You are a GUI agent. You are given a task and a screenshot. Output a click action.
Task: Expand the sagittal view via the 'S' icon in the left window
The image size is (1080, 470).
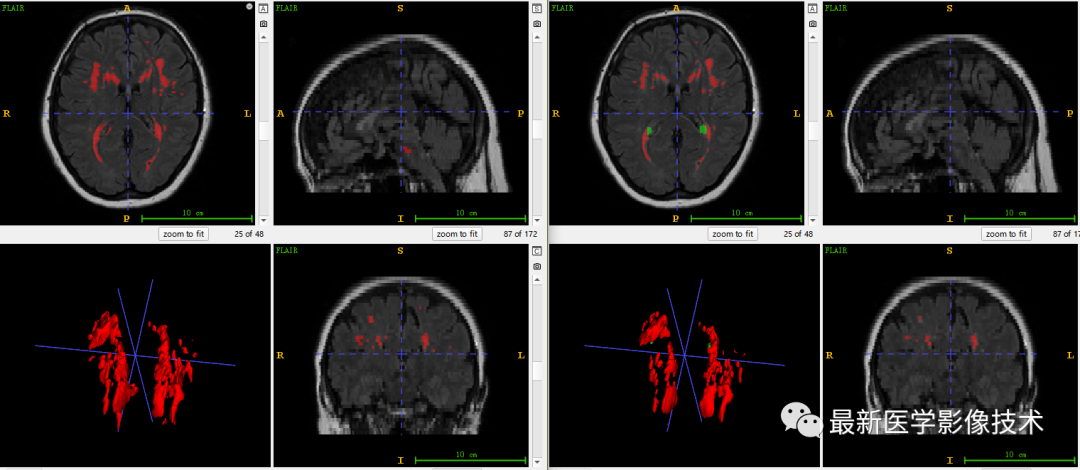[x=537, y=8]
